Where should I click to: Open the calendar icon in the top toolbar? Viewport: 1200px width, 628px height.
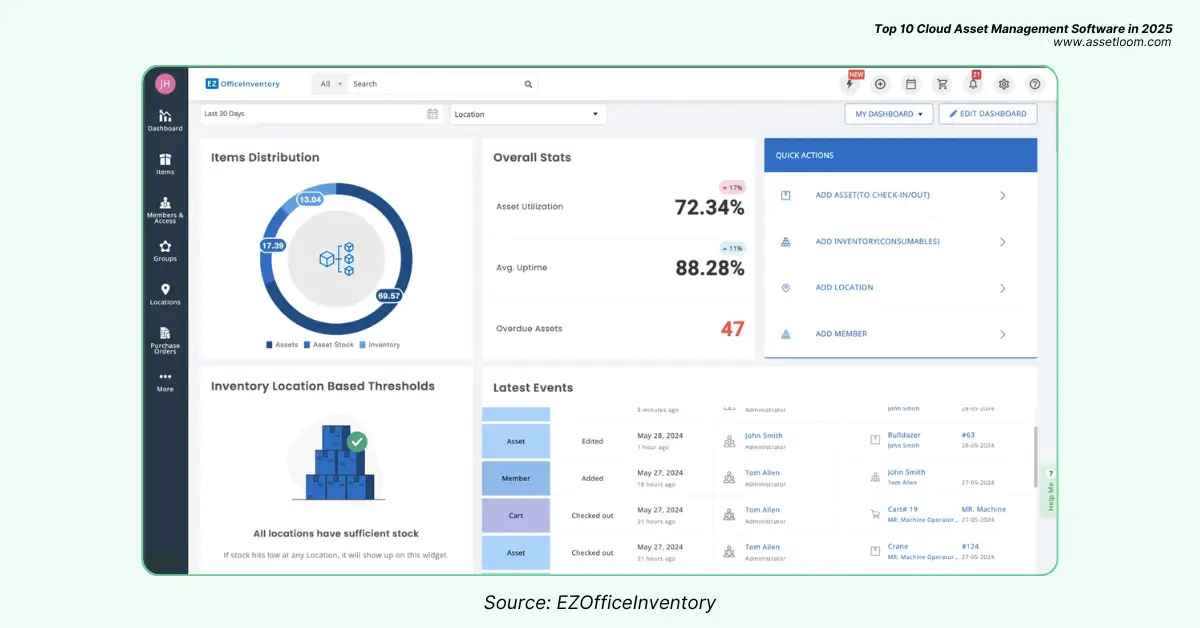pos(911,84)
